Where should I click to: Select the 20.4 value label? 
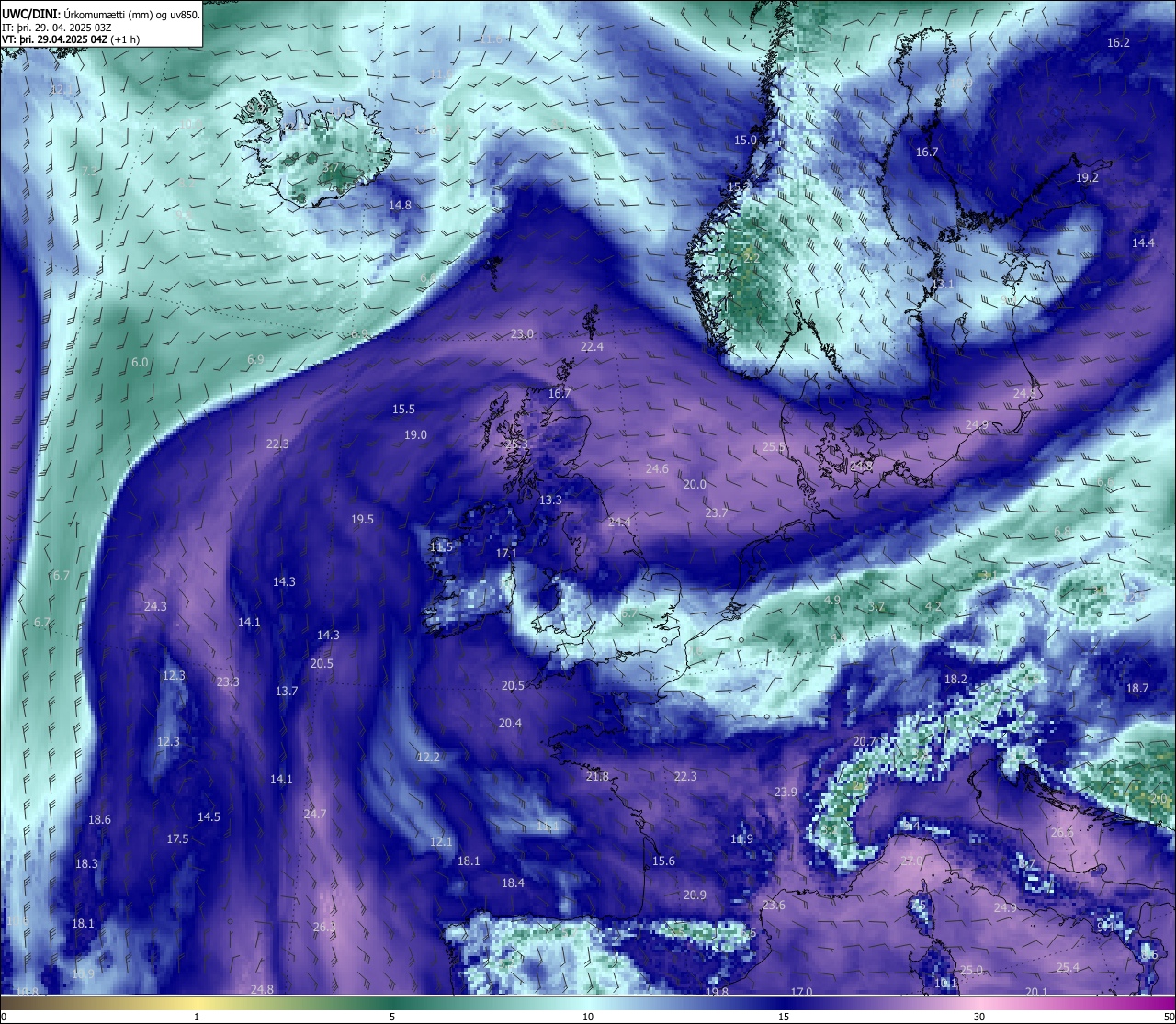tap(510, 723)
